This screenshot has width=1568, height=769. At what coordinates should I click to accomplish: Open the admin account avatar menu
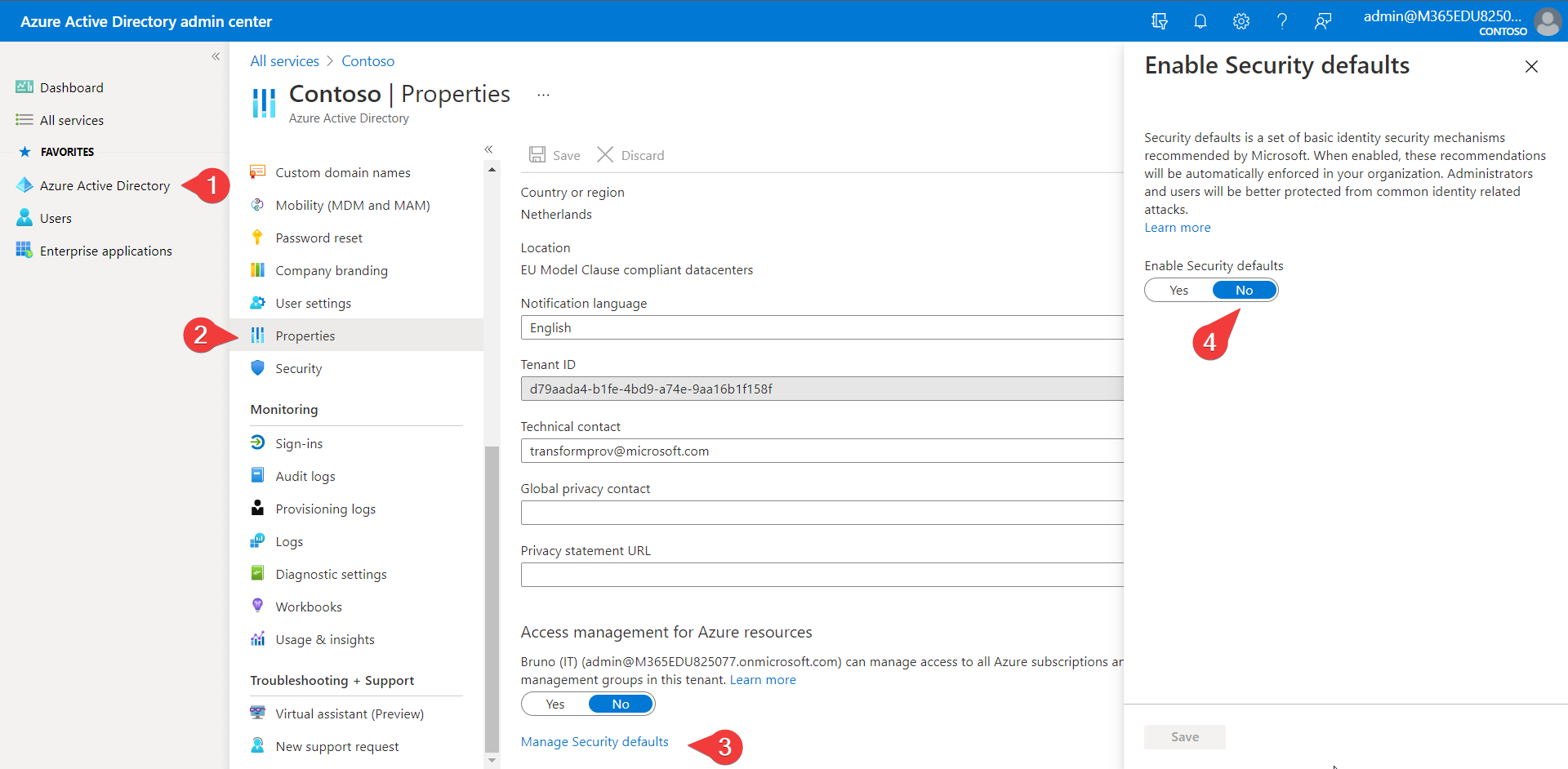pyautogui.click(x=1548, y=21)
